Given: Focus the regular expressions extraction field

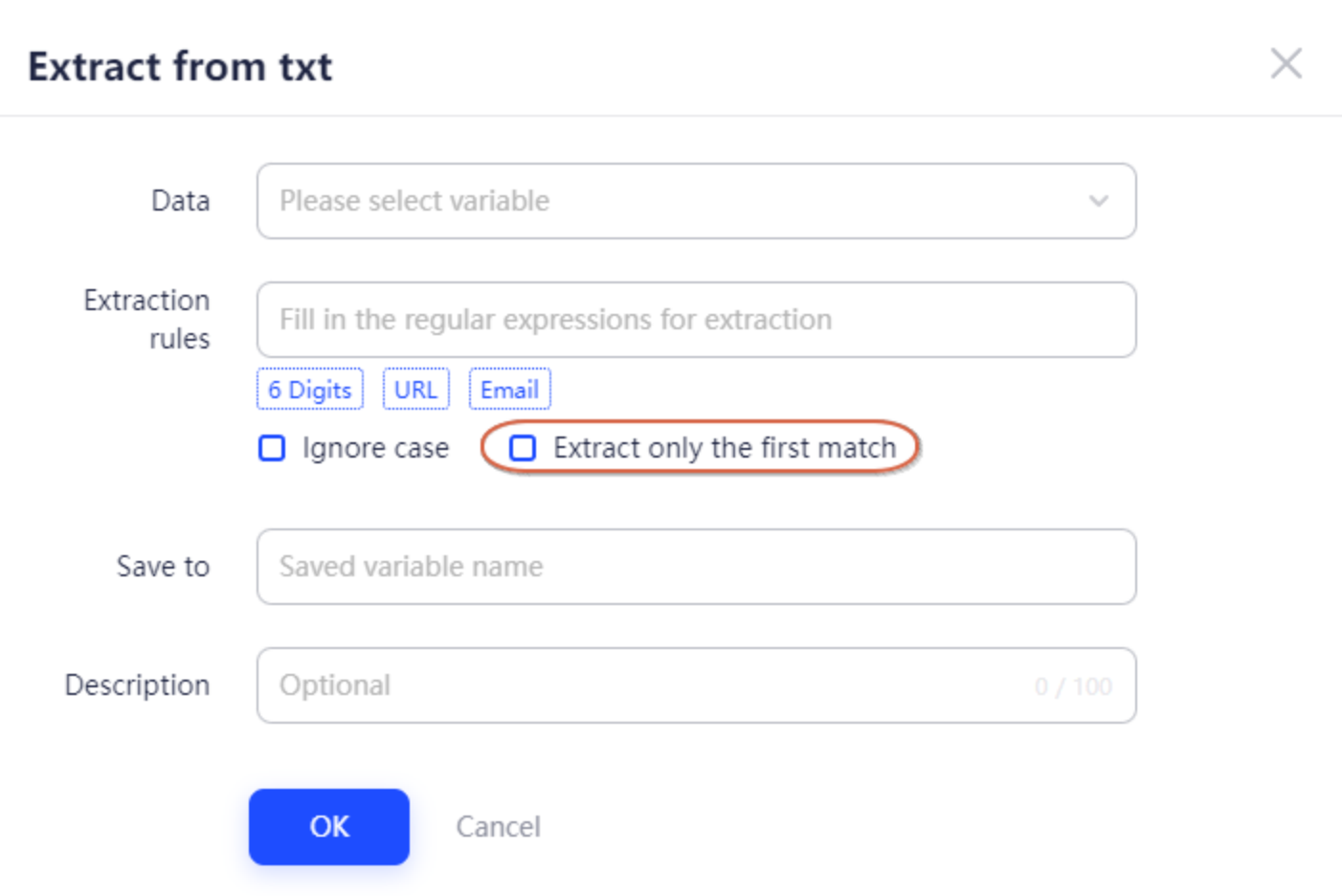Looking at the screenshot, I should coord(696,320).
